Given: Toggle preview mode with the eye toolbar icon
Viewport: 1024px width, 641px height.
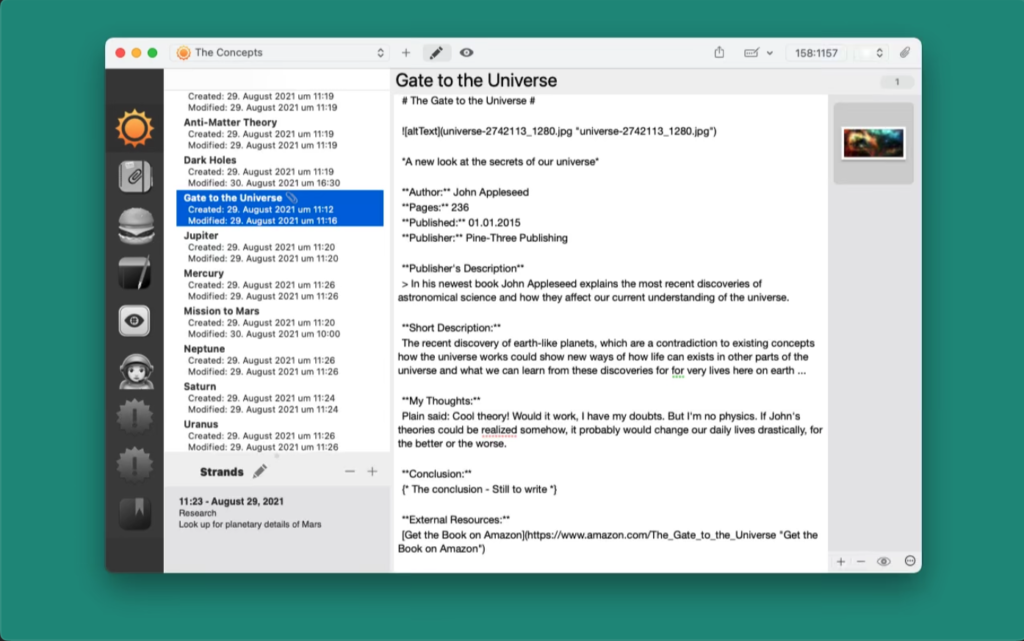Looking at the screenshot, I should click(x=466, y=52).
